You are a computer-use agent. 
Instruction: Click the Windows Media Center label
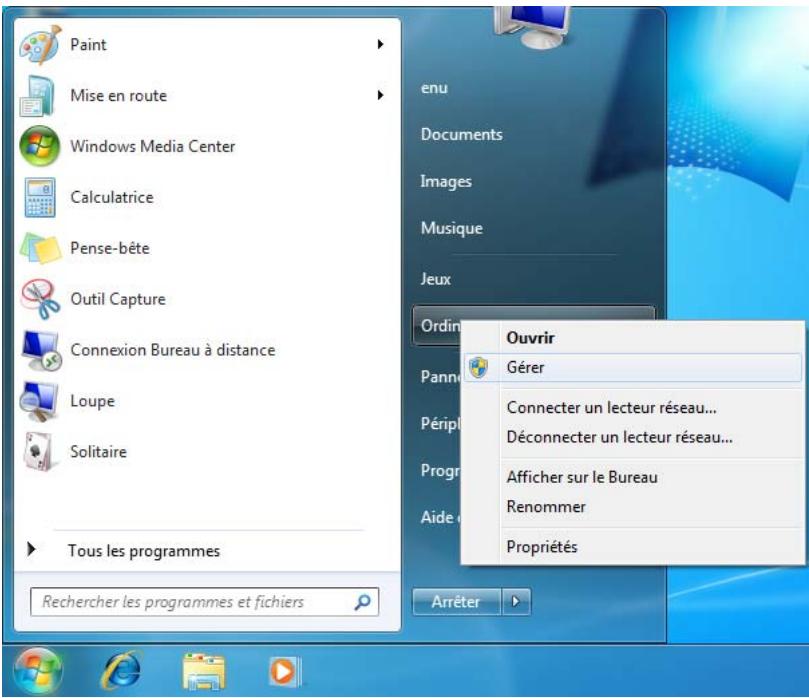coord(153,147)
